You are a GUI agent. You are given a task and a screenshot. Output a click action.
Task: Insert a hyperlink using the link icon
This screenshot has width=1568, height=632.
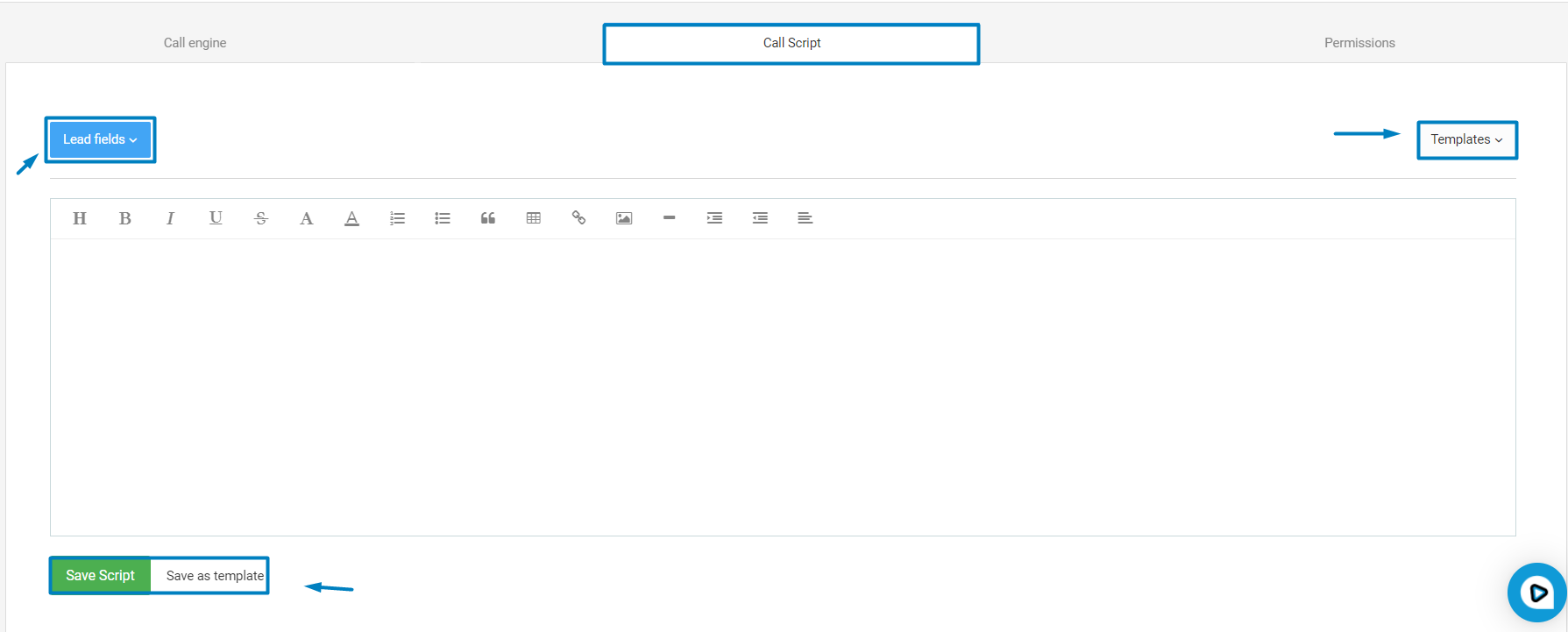[578, 218]
